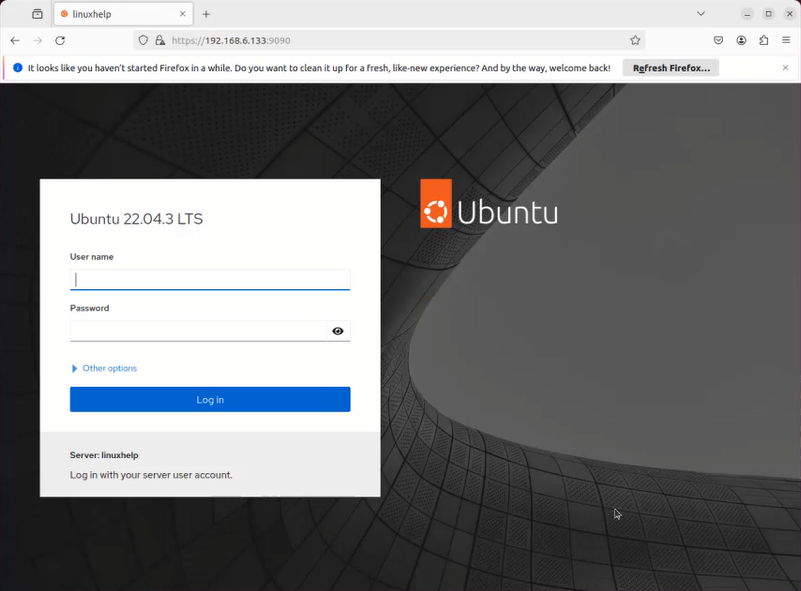Image resolution: width=801 pixels, height=591 pixels.
Task: Go back using the browser back arrow
Action: (15, 40)
